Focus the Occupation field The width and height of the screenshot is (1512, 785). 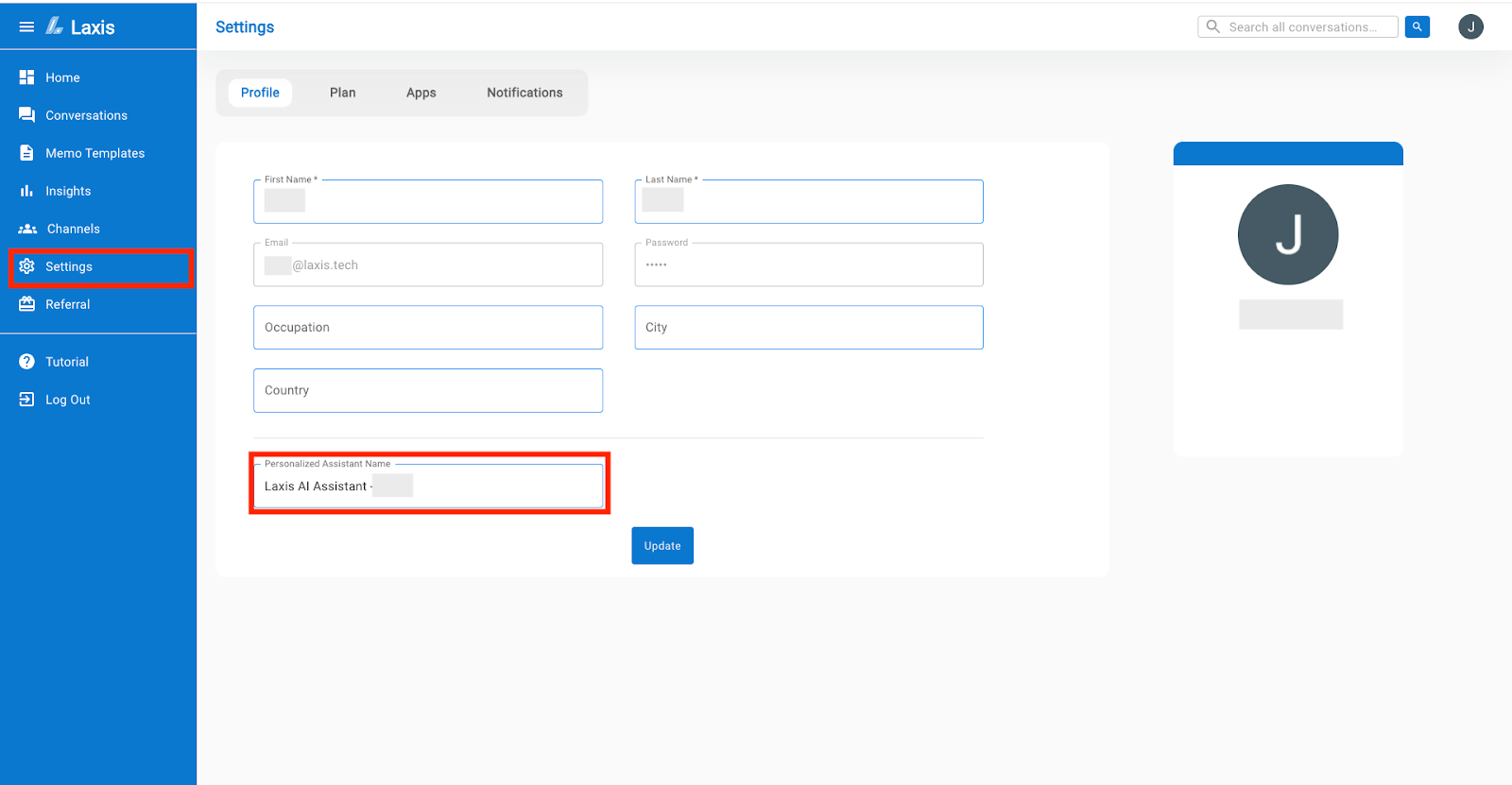[x=428, y=327]
